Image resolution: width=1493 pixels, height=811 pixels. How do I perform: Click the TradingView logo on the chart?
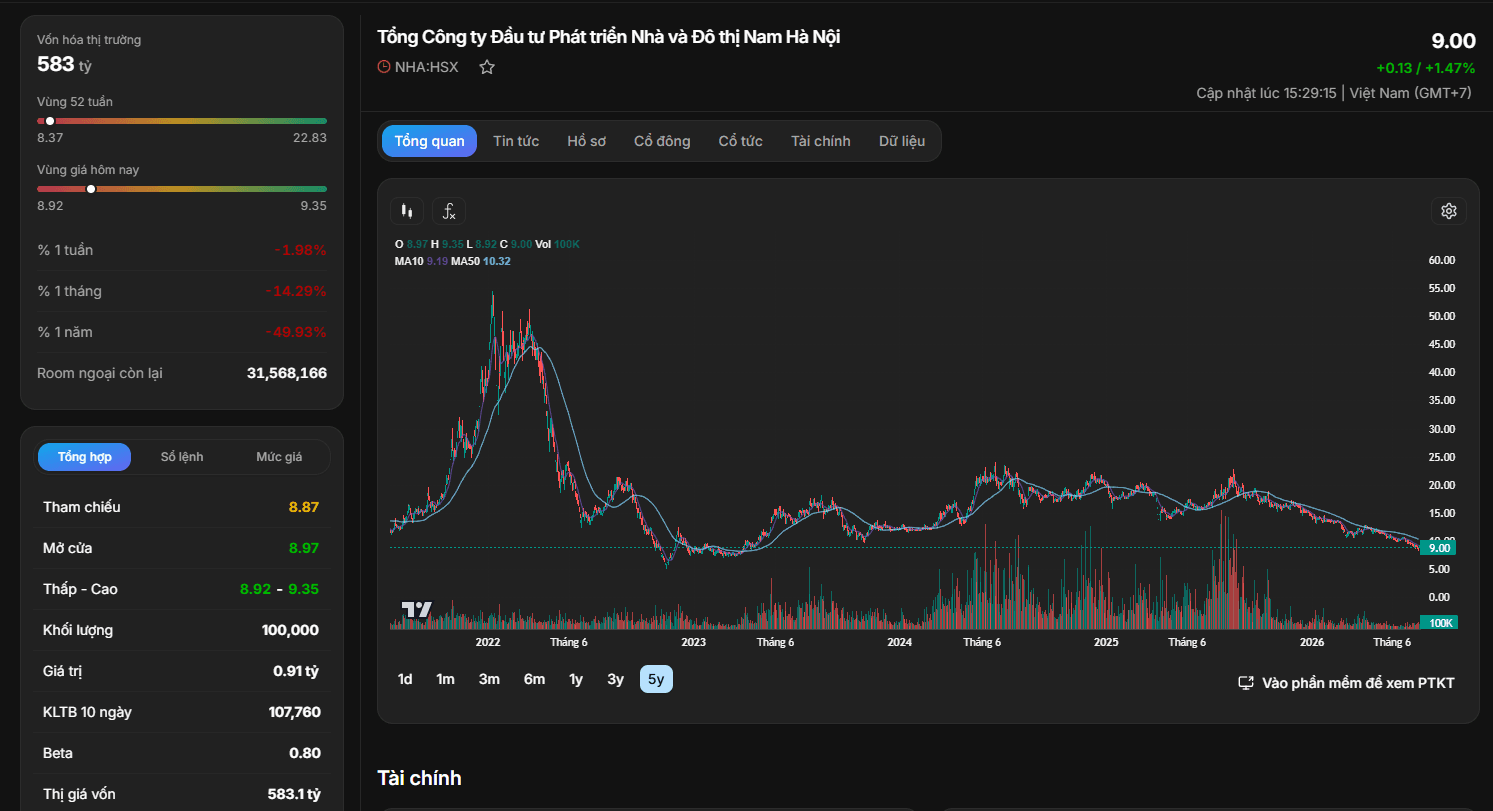tap(416, 609)
